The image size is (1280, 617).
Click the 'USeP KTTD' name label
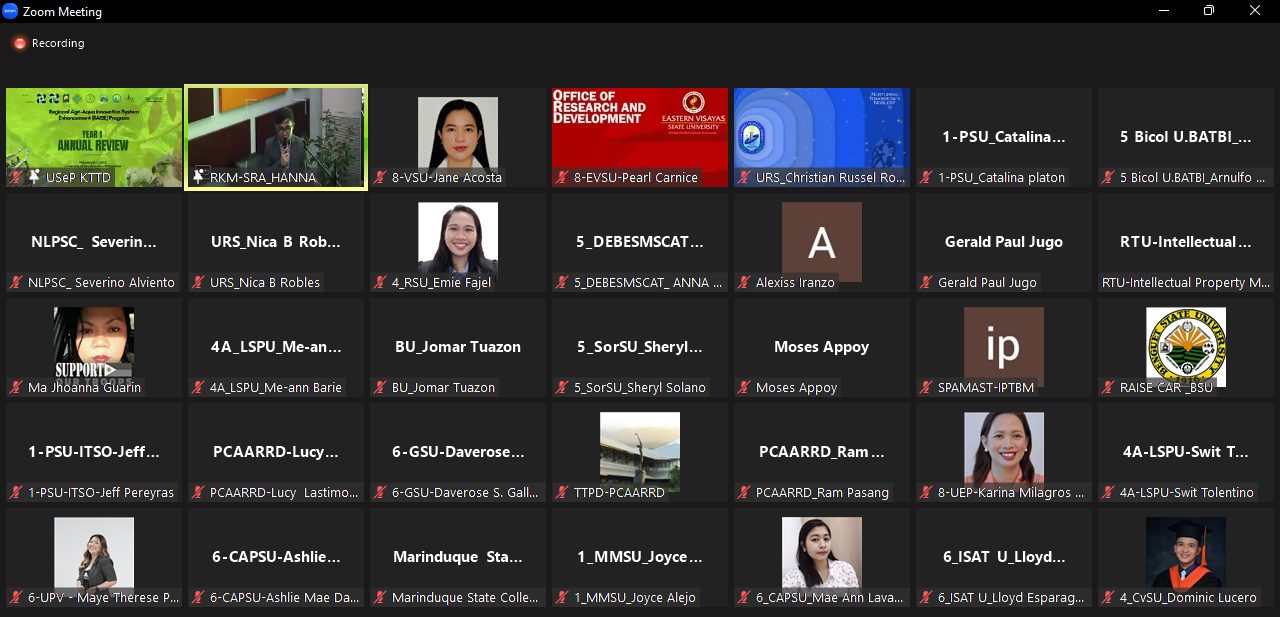click(78, 178)
